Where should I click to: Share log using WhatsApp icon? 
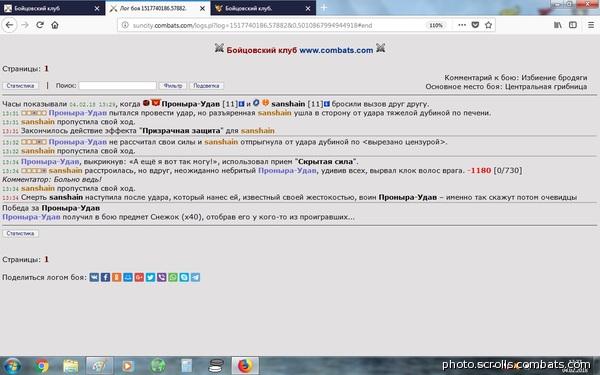click(x=173, y=277)
